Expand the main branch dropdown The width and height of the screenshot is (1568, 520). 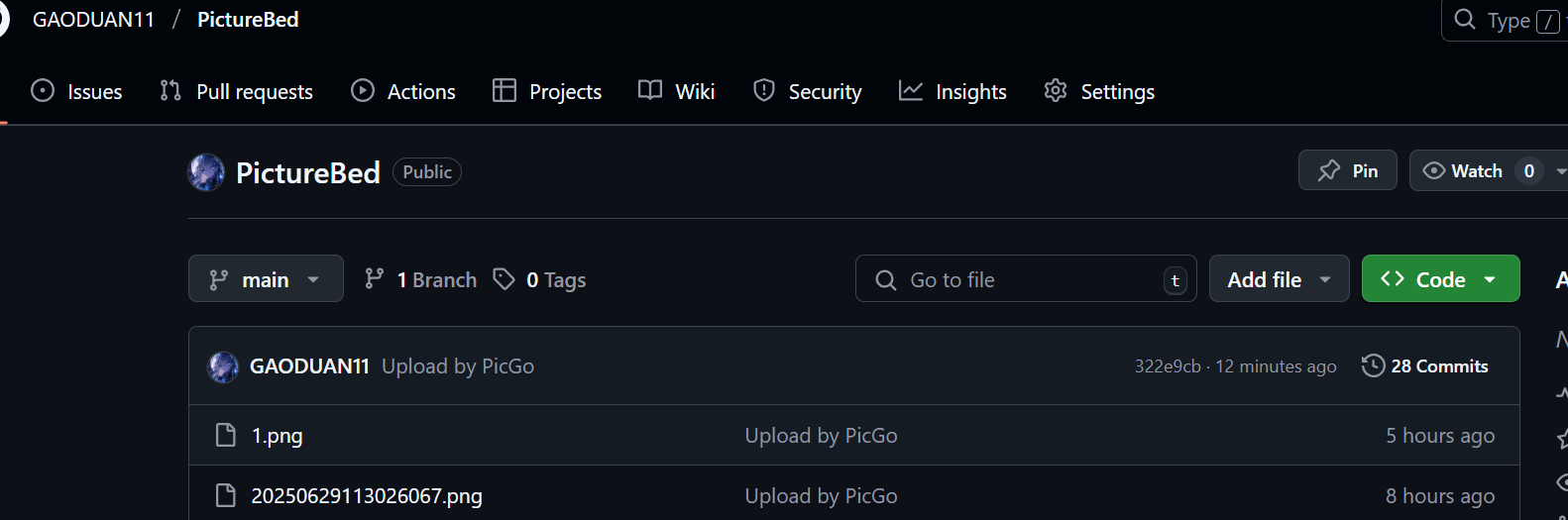[266, 279]
